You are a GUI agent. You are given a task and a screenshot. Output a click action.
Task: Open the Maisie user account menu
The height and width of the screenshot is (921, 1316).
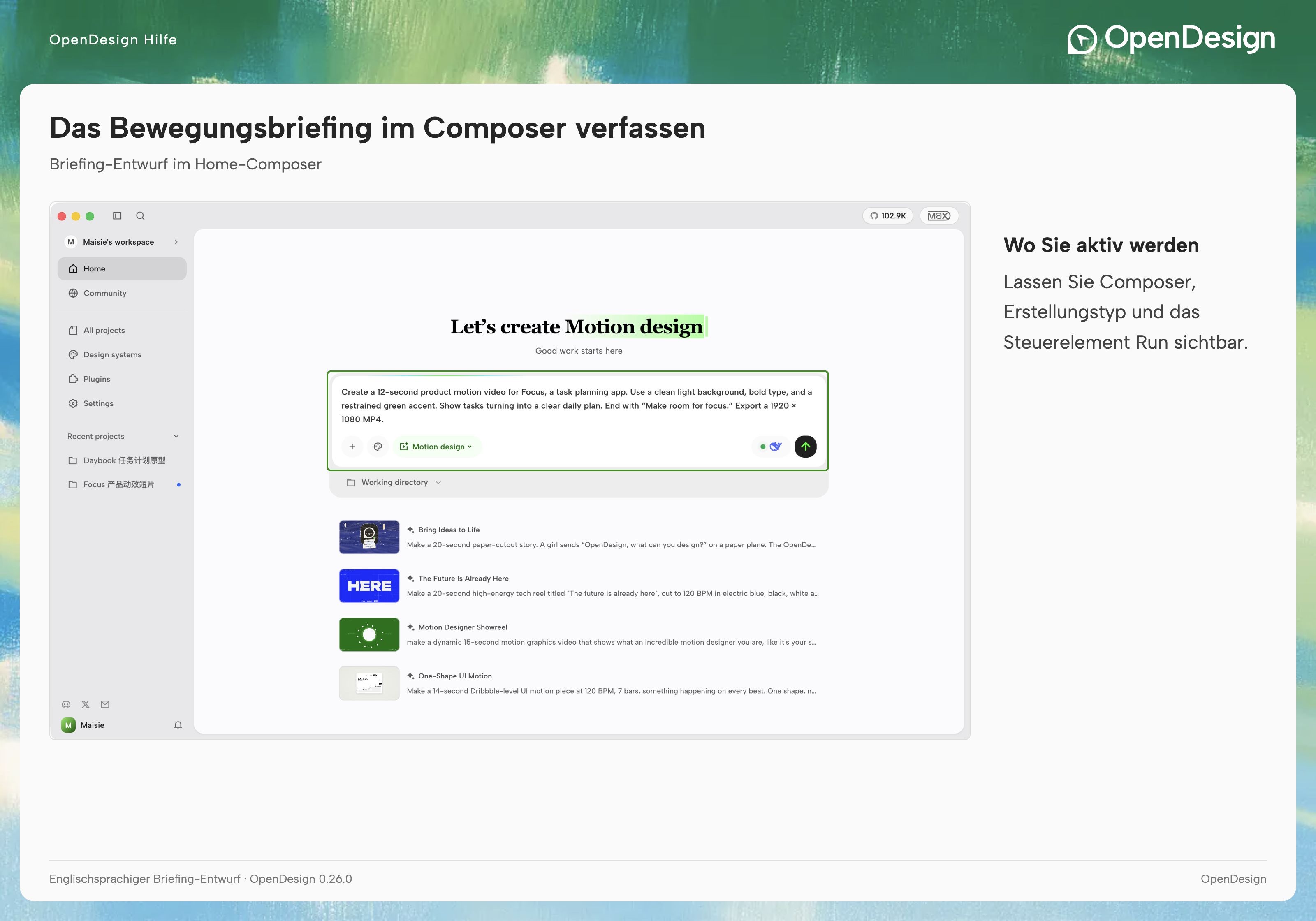[83, 725]
